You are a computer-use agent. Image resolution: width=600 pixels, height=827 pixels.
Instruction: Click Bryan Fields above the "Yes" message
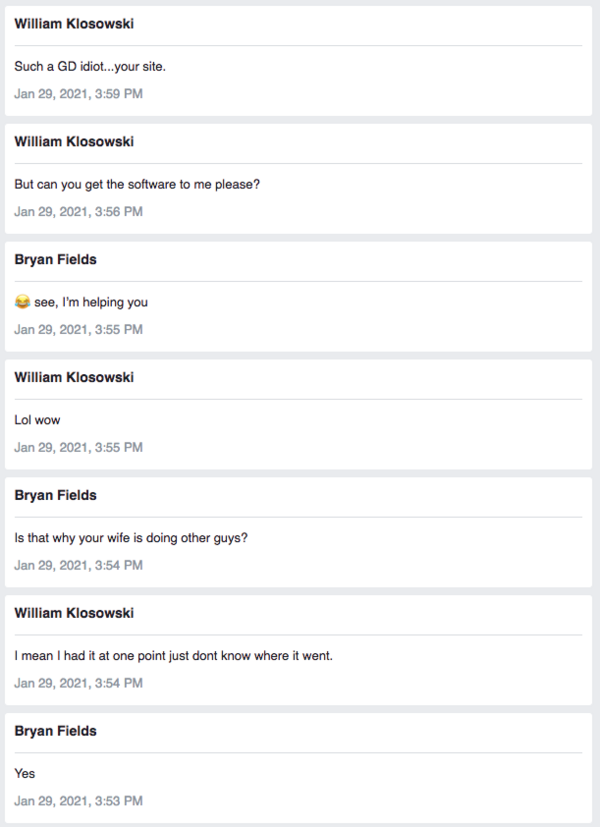56,732
